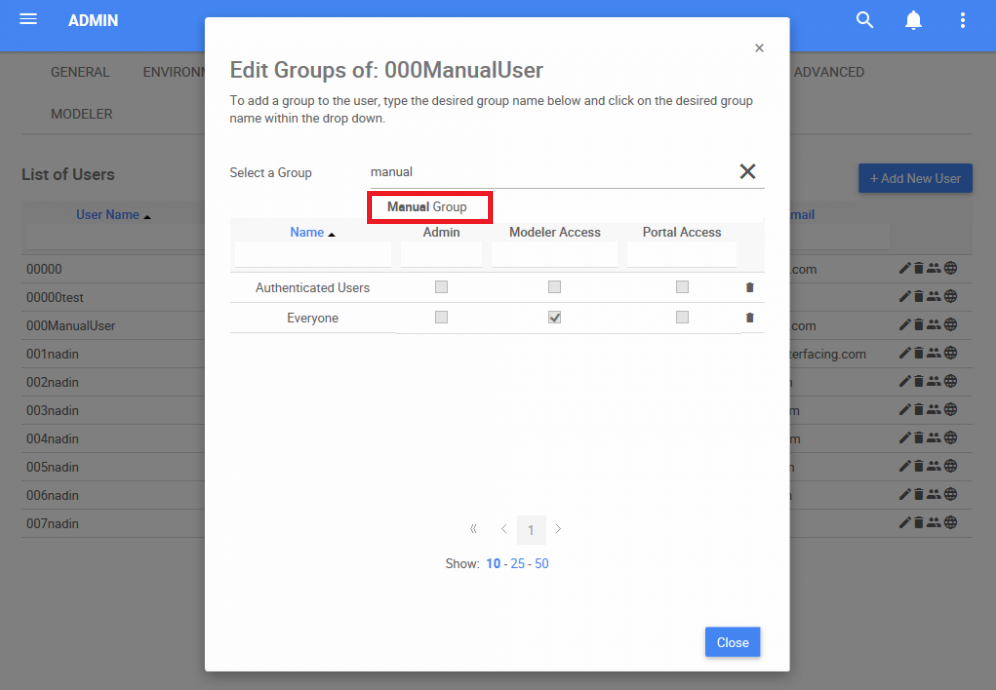Click the Everyone group name
The image size is (996, 690).
click(x=313, y=318)
